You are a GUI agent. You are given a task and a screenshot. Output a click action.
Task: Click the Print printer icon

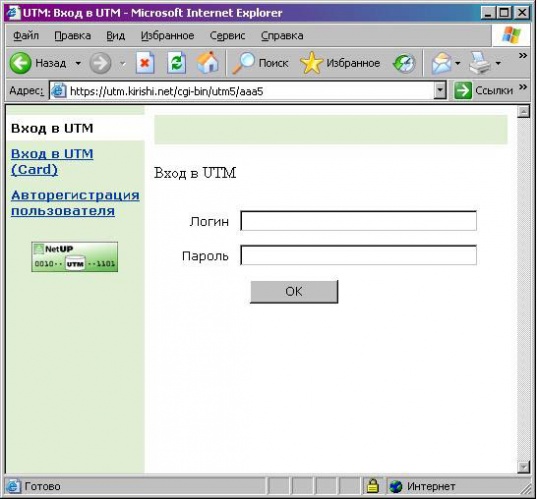click(480, 63)
